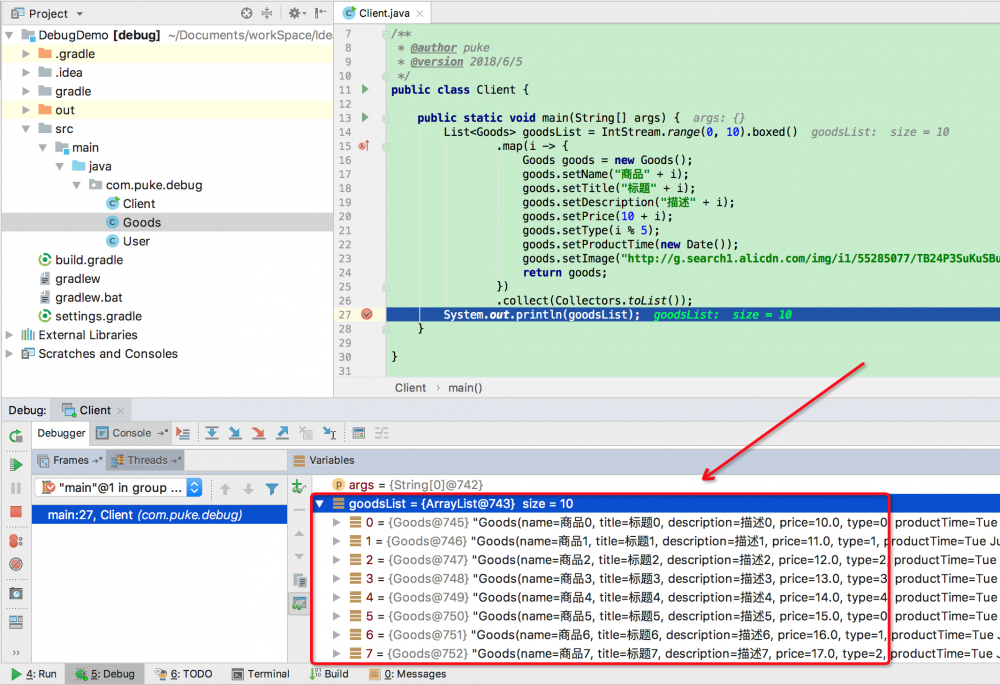The height and width of the screenshot is (685, 1000).
Task: Step over the current line
Action: tap(212, 433)
